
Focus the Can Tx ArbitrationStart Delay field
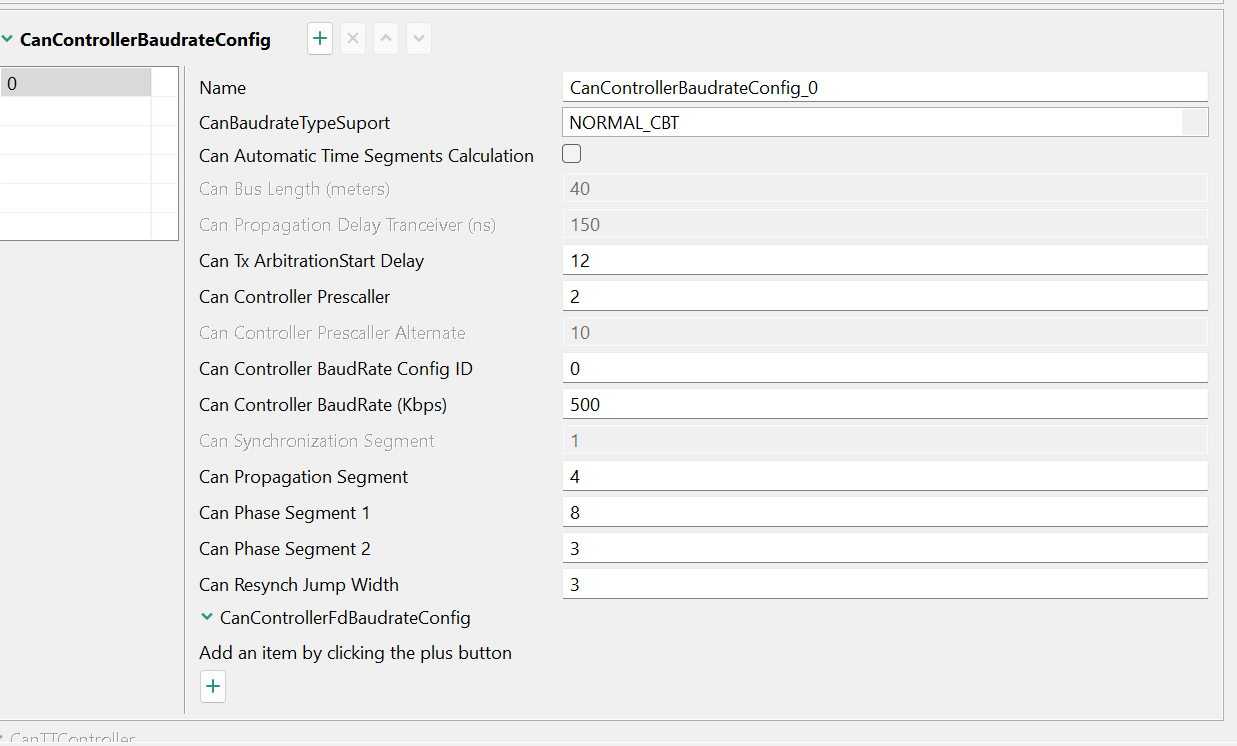tap(884, 260)
